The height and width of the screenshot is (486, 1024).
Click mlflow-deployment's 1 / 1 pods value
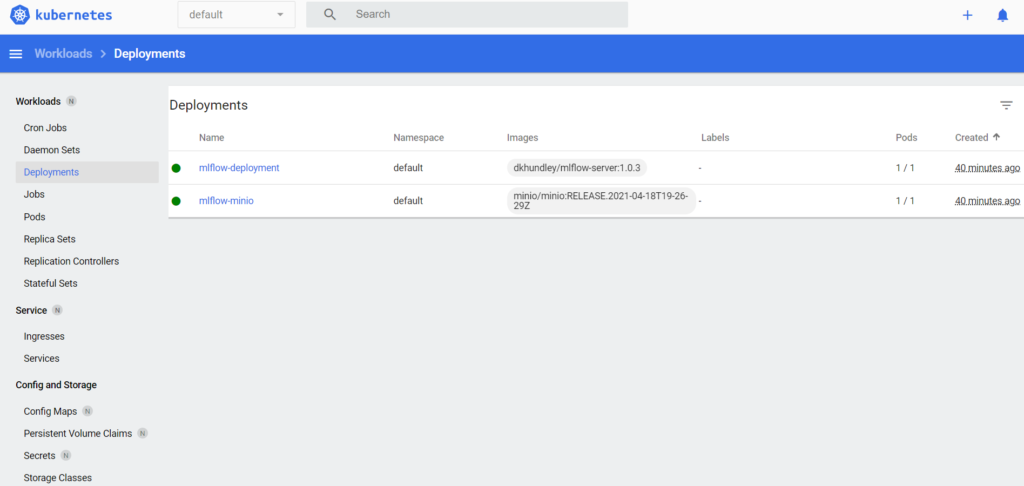tap(905, 168)
